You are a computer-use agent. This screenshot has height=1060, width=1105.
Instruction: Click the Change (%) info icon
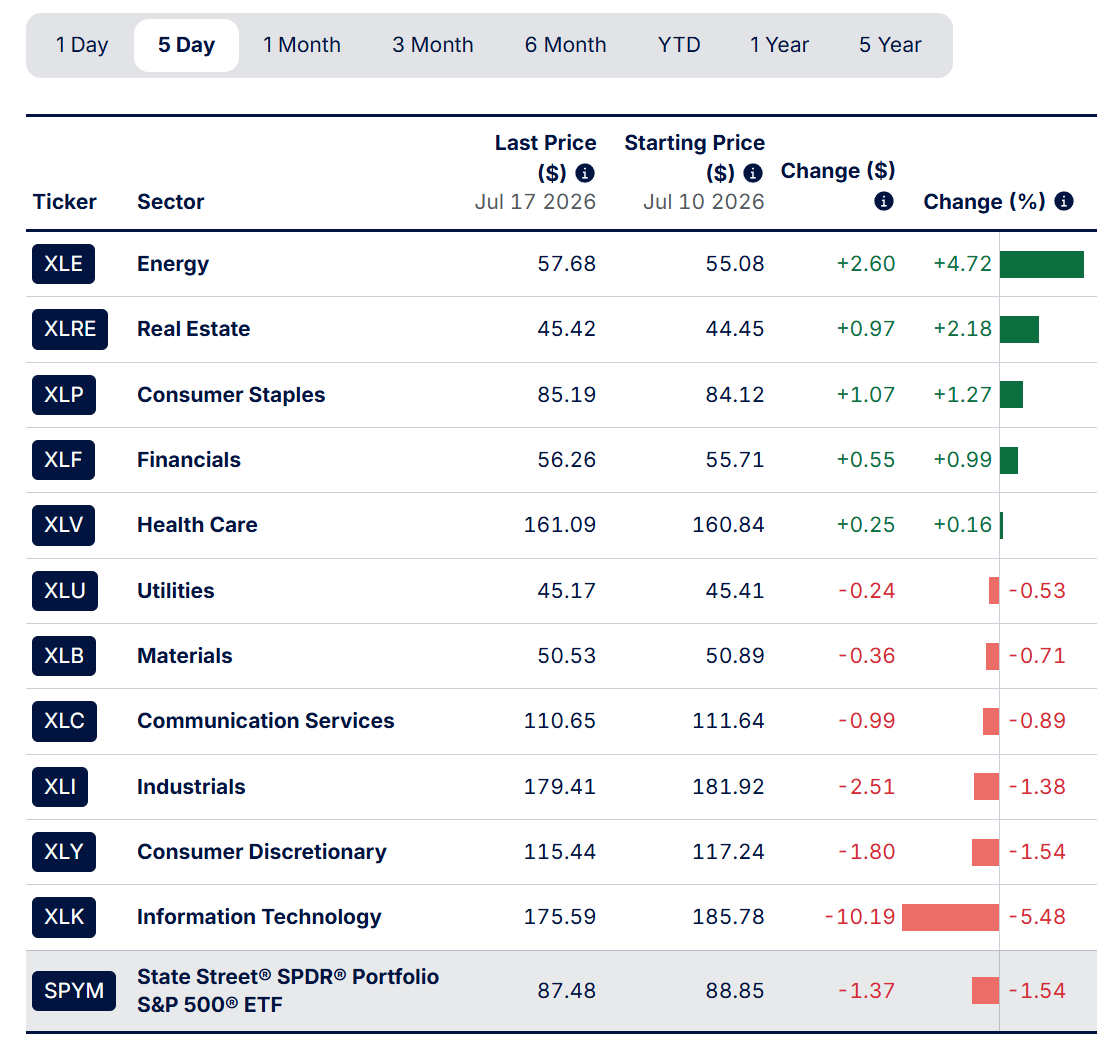tap(1063, 201)
